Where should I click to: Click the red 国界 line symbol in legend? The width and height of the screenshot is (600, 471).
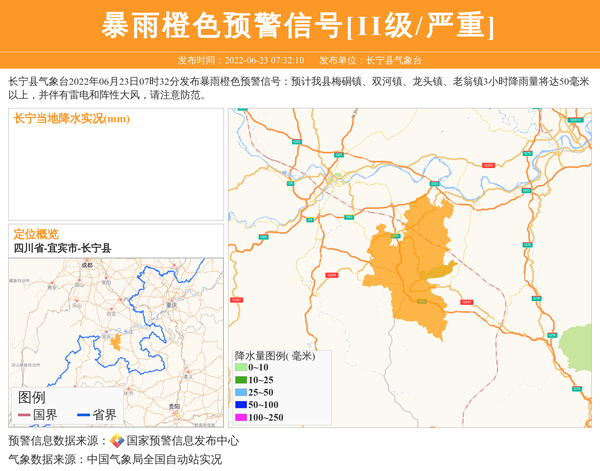point(23,415)
